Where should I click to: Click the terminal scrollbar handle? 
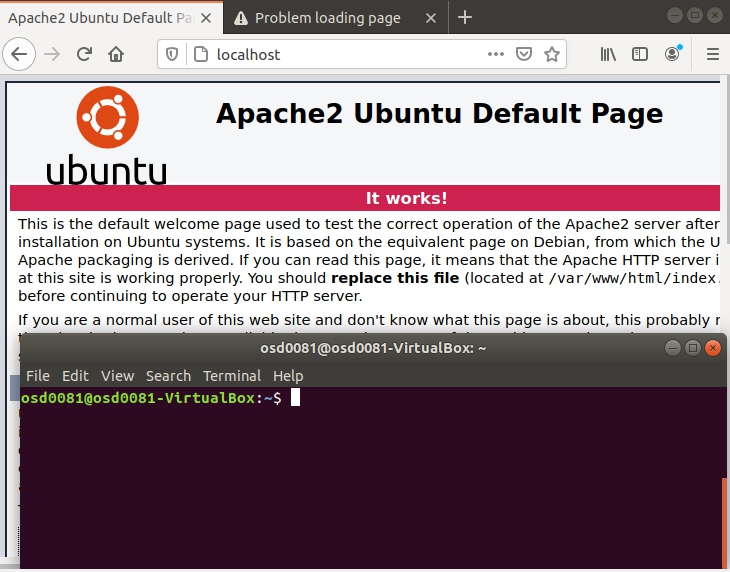(724, 523)
